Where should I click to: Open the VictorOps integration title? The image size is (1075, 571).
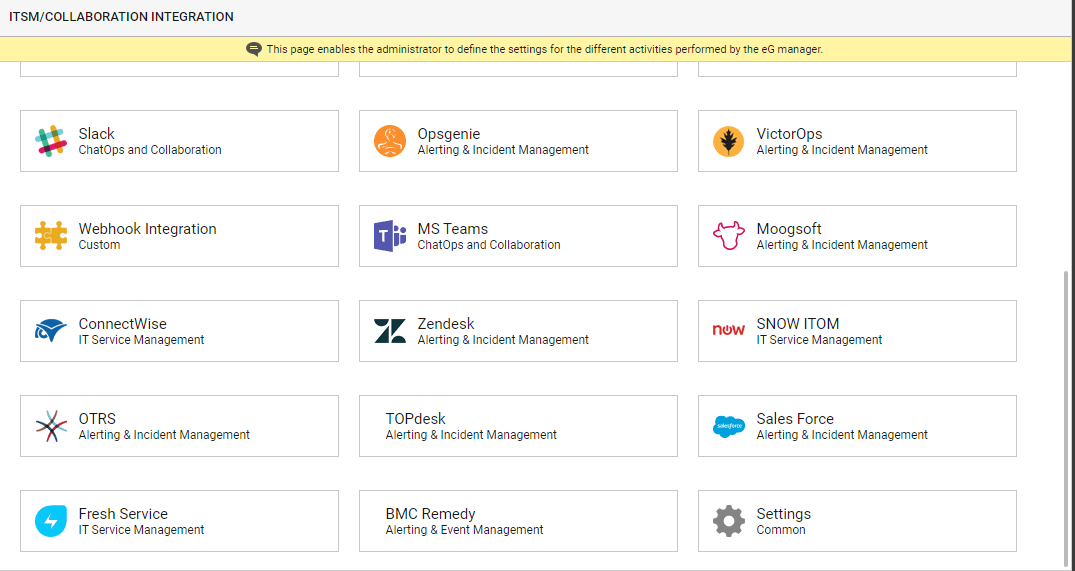pos(789,134)
